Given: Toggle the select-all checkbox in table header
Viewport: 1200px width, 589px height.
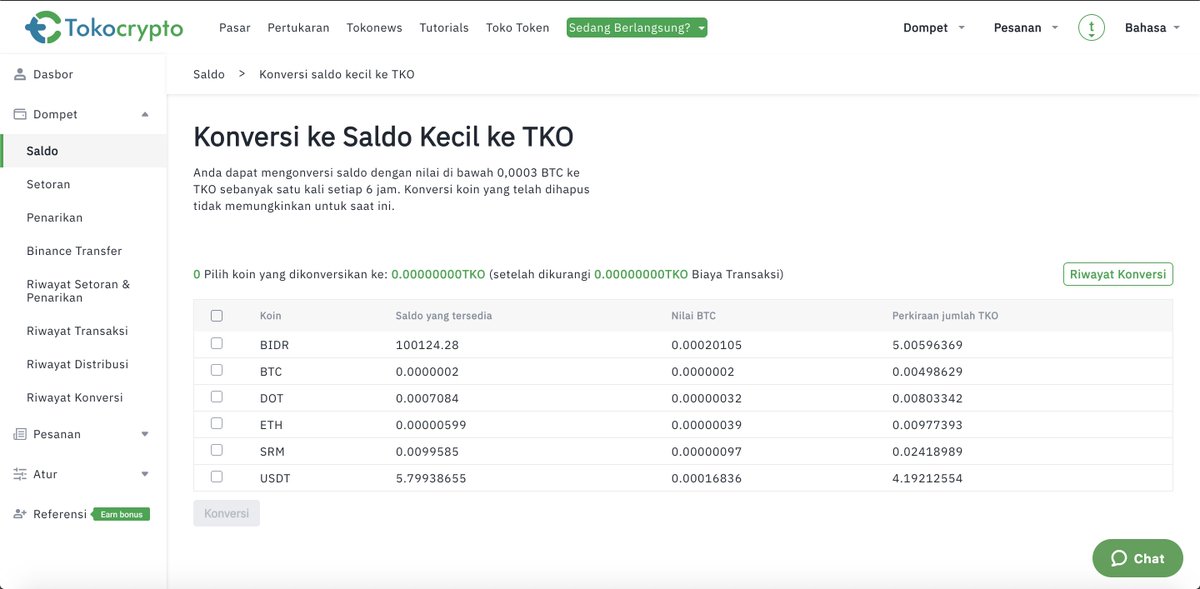Looking at the screenshot, I should coord(217,316).
